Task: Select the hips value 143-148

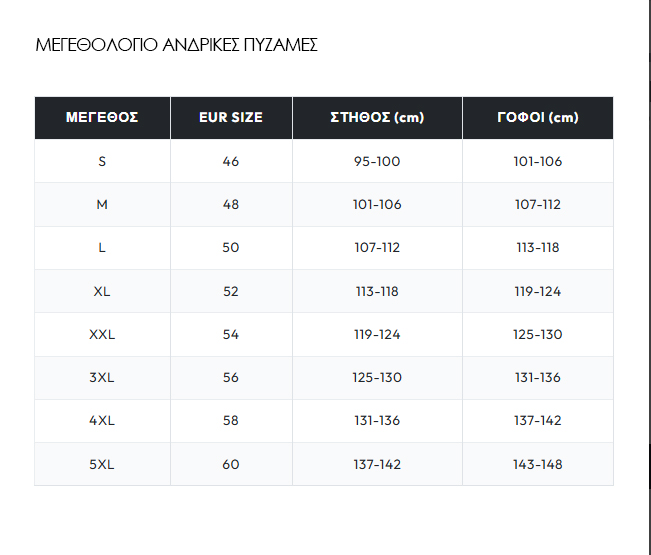Action: click(x=537, y=464)
